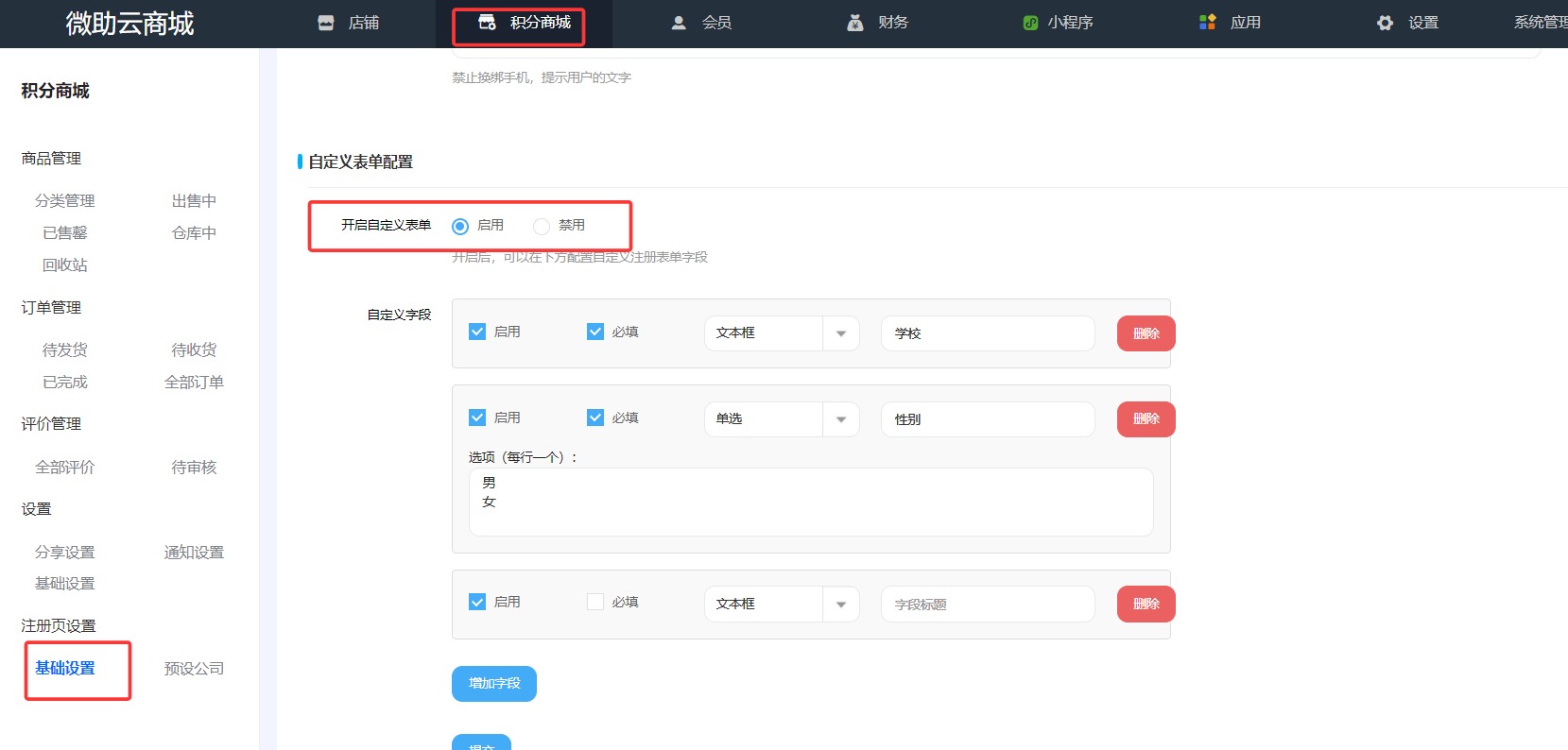Click the 会员 member person icon
1568x750 pixels.
[679, 23]
